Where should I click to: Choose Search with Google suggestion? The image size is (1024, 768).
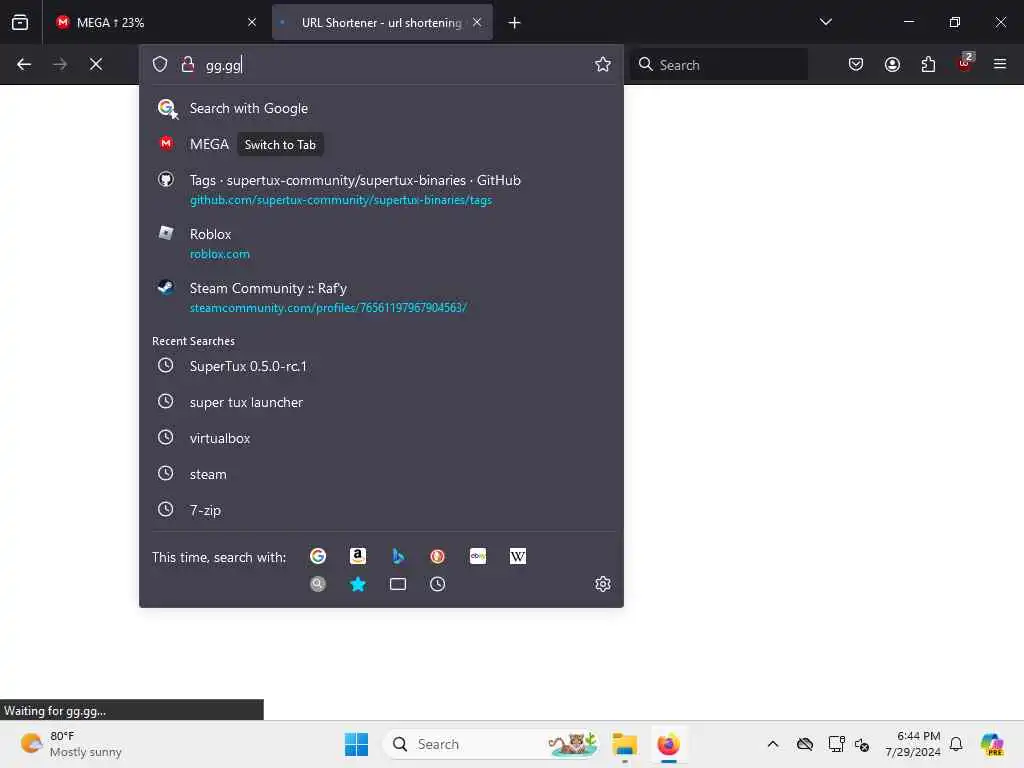[381, 108]
